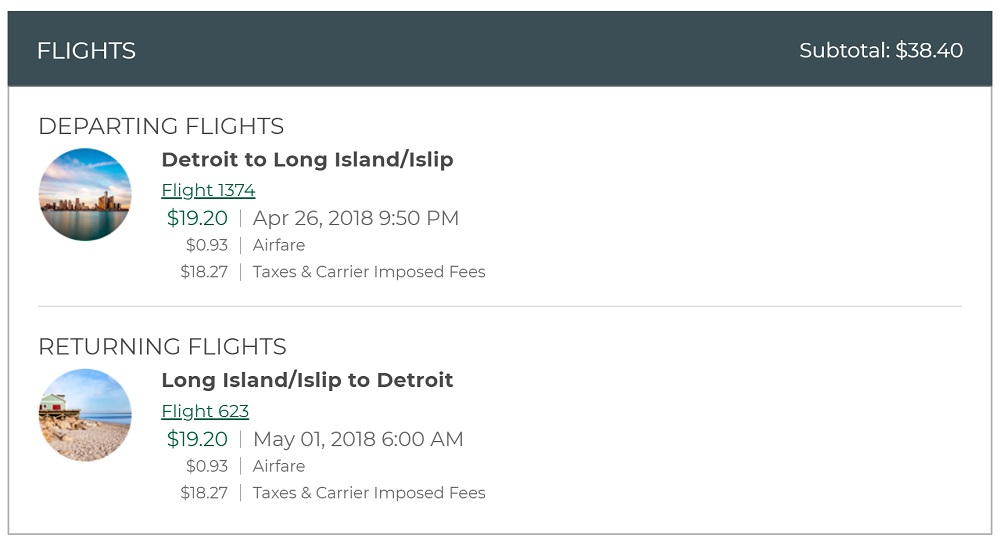Click the departing flight Airfare label

pos(279,245)
